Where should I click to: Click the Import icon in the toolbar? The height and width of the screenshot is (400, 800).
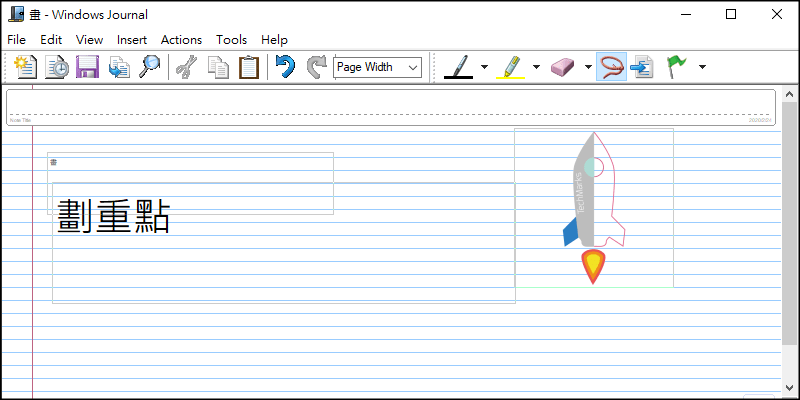point(118,67)
